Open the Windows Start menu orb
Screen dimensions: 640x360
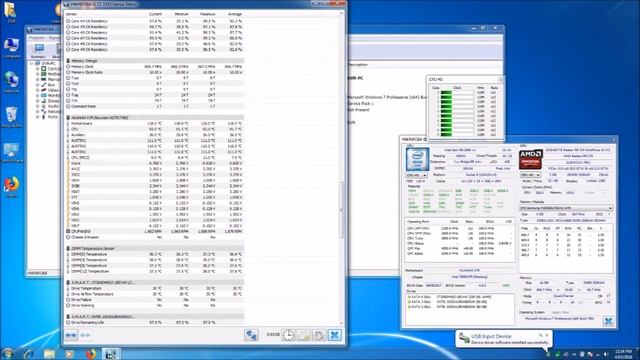point(7,353)
